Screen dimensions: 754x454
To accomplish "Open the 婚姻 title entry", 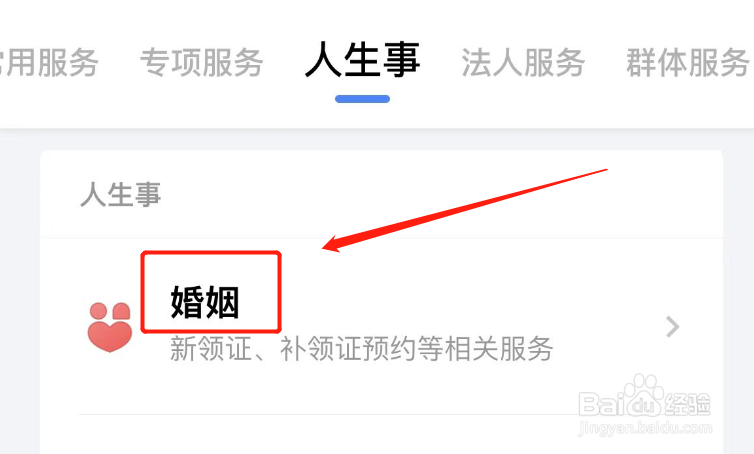I will point(205,302).
